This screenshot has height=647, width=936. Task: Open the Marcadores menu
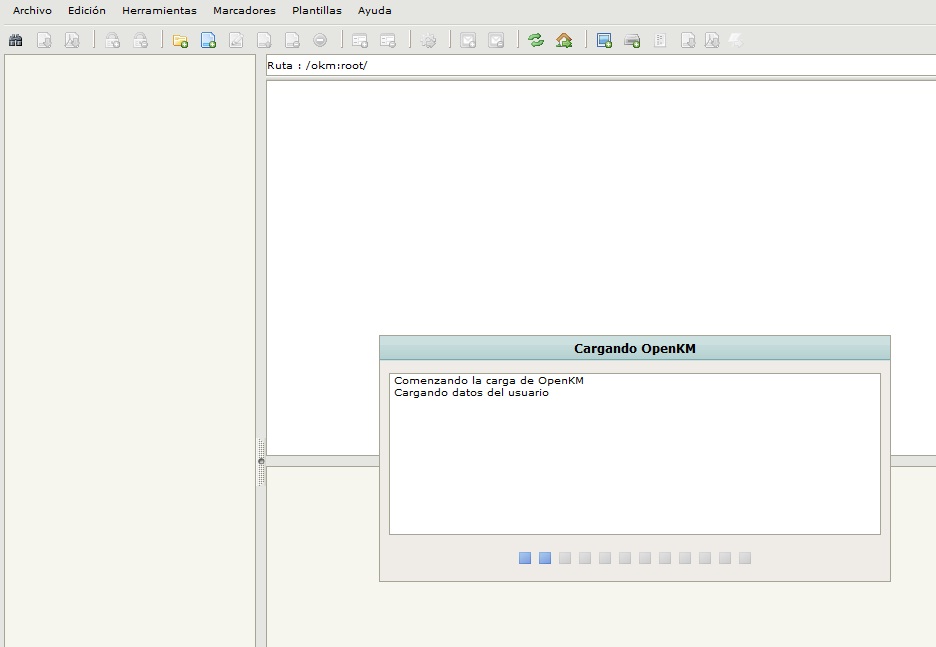click(244, 11)
